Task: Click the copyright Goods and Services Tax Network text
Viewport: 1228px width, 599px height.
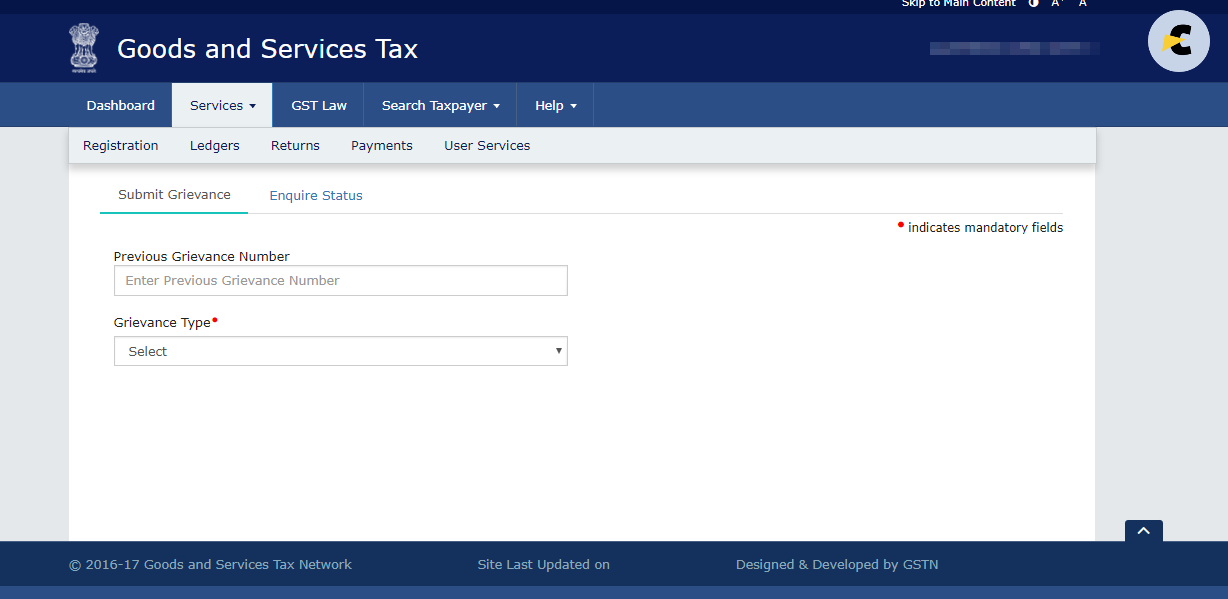Action: pyautogui.click(x=210, y=565)
